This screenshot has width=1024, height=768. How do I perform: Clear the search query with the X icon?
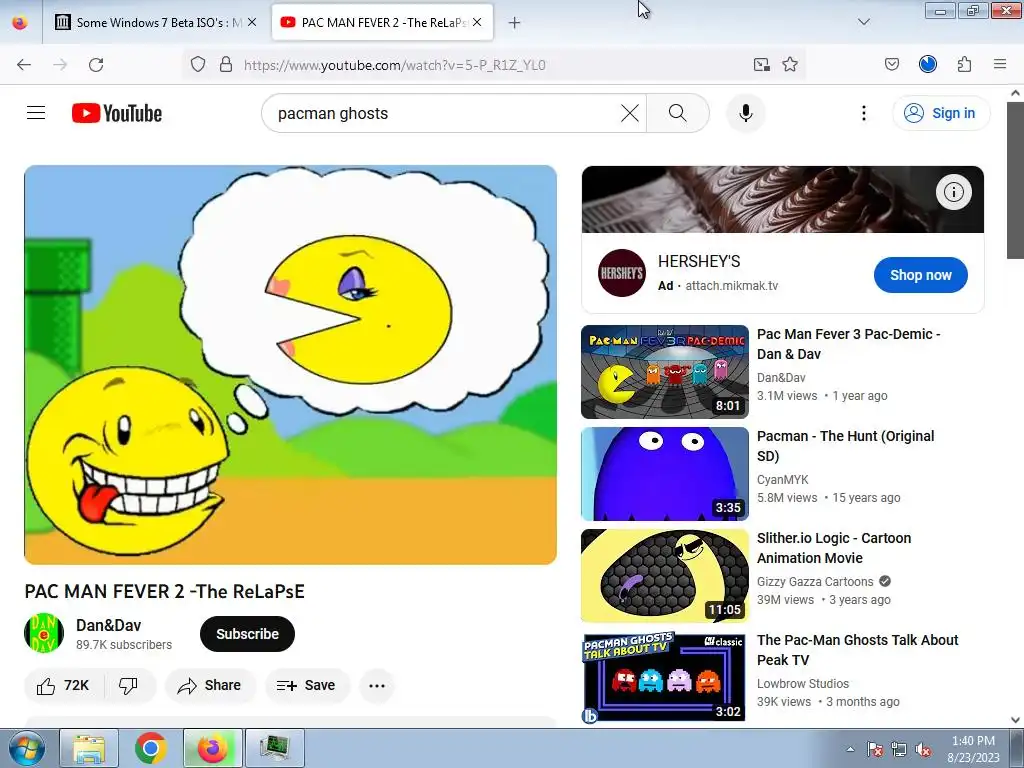630,113
